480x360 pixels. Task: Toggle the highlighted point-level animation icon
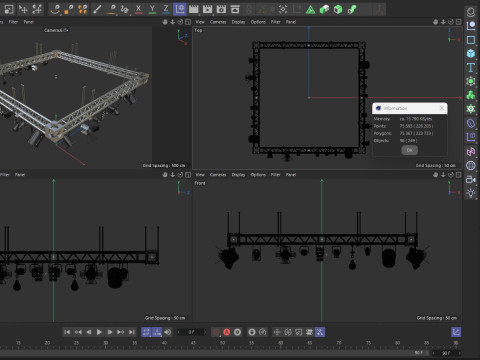pyautogui.click(x=320, y=332)
